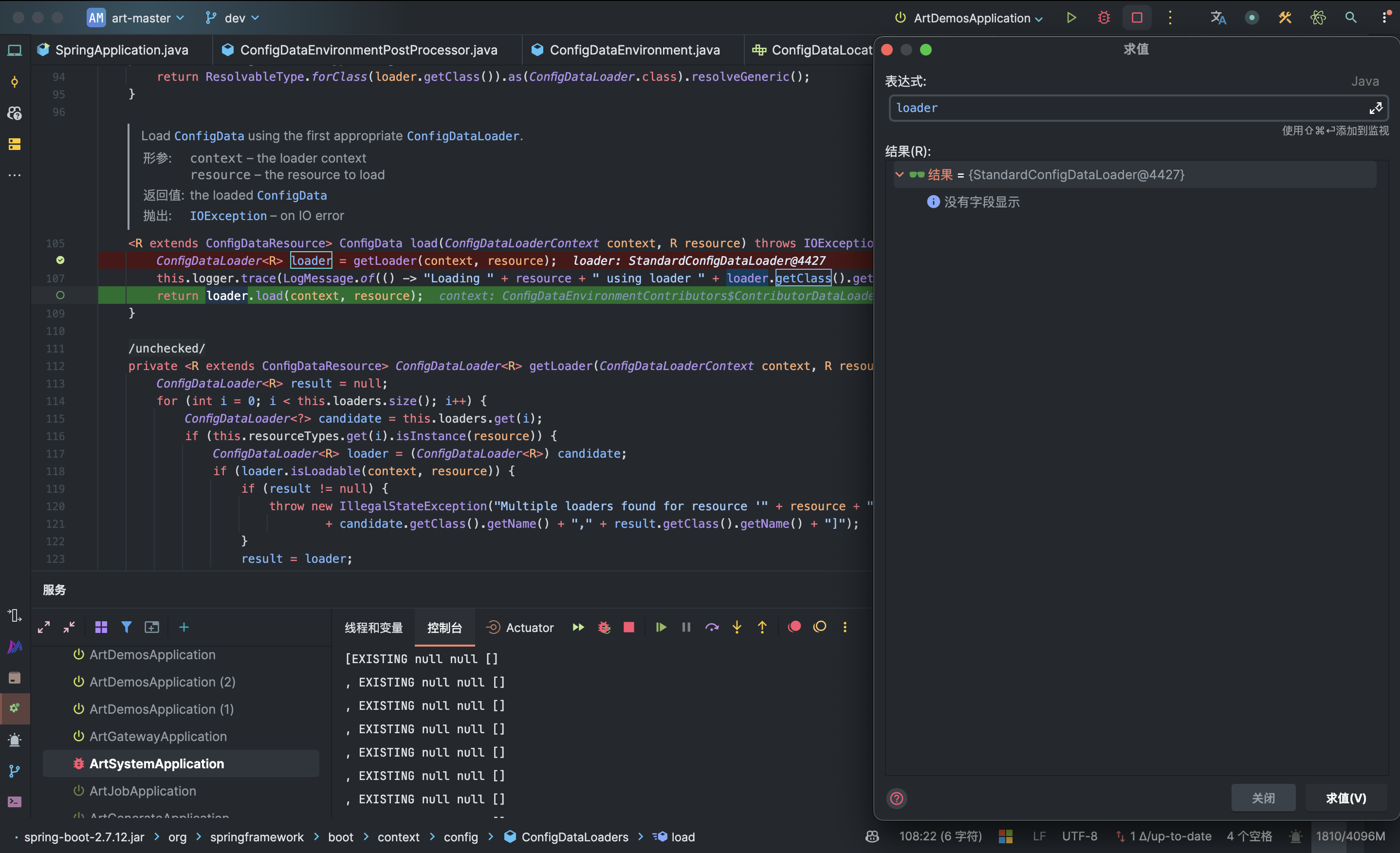The width and height of the screenshot is (1400, 853).
Task: Click the Mute Breakpoints icon
Action: [x=819, y=627]
